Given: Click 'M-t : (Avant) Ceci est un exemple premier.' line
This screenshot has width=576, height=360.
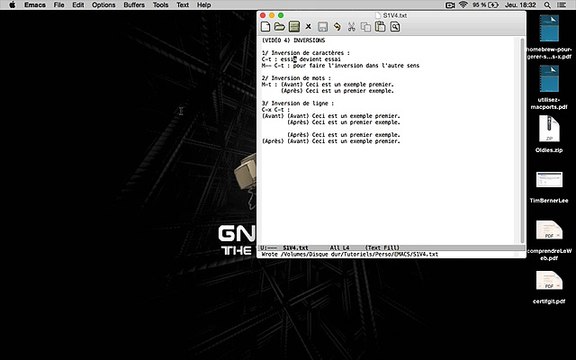Looking at the screenshot, I should [327, 84].
